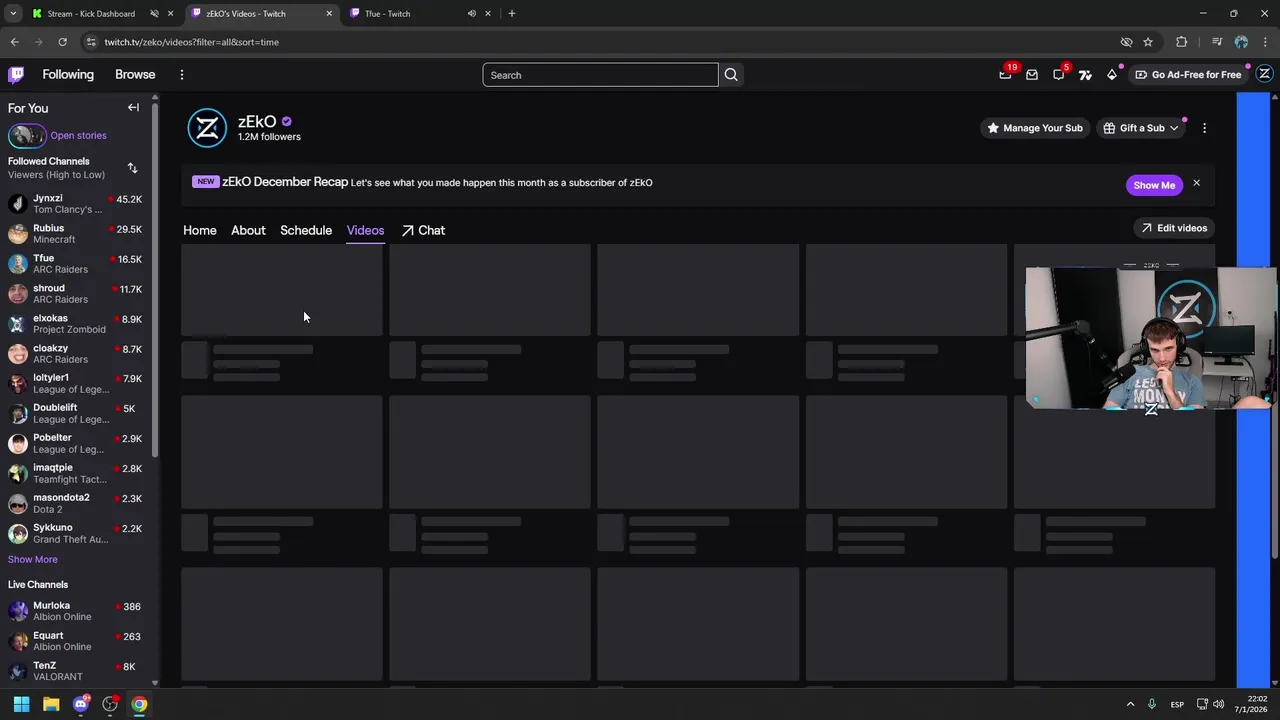Open Prime loot inbox with 19 badge
The image size is (1280, 720).
(1005, 74)
